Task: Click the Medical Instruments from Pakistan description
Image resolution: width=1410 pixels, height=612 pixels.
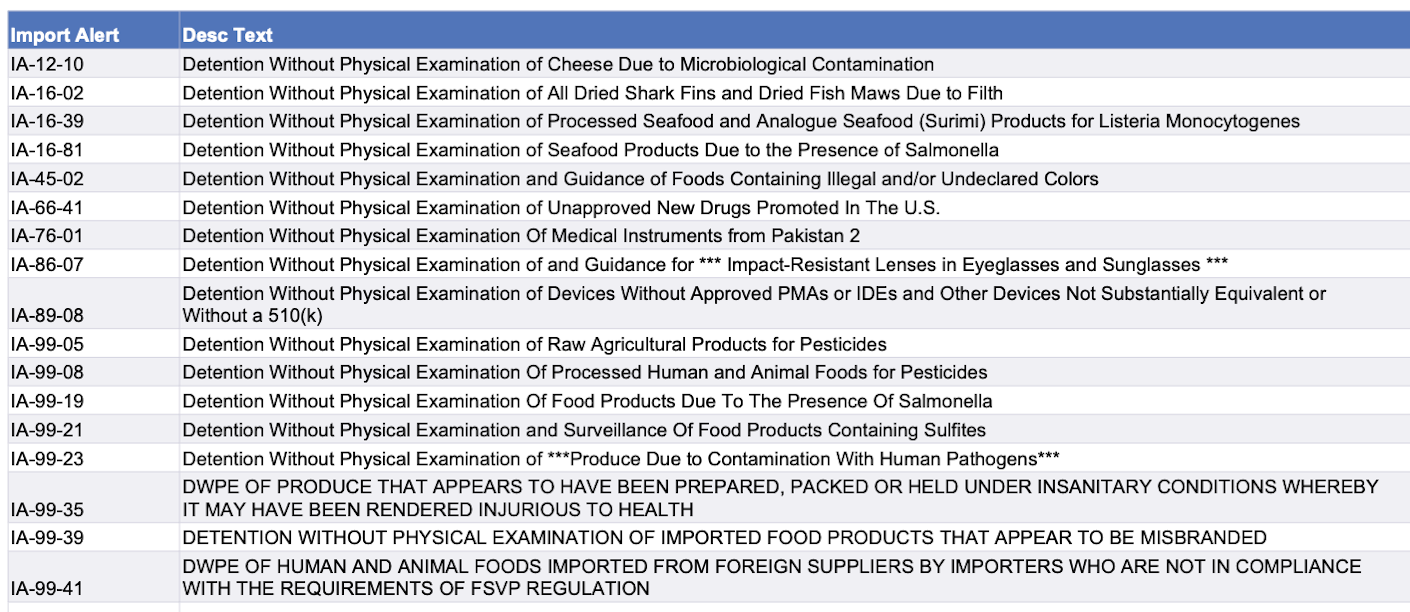Action: [520, 236]
